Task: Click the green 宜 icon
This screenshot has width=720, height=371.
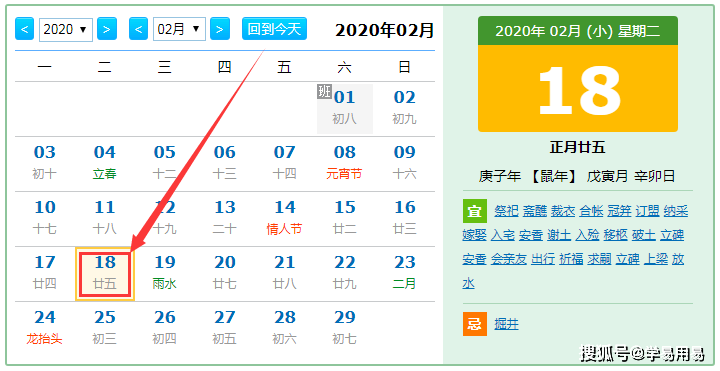Action: click(x=474, y=211)
